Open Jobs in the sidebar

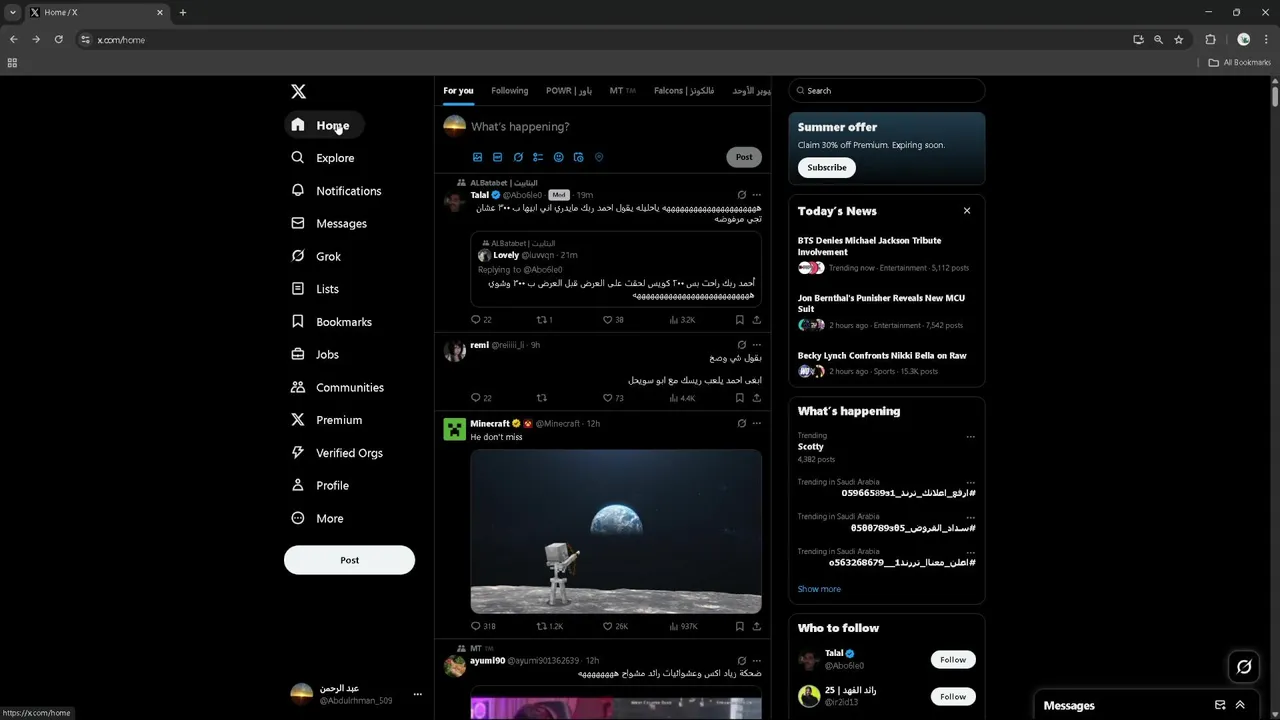(x=315, y=354)
